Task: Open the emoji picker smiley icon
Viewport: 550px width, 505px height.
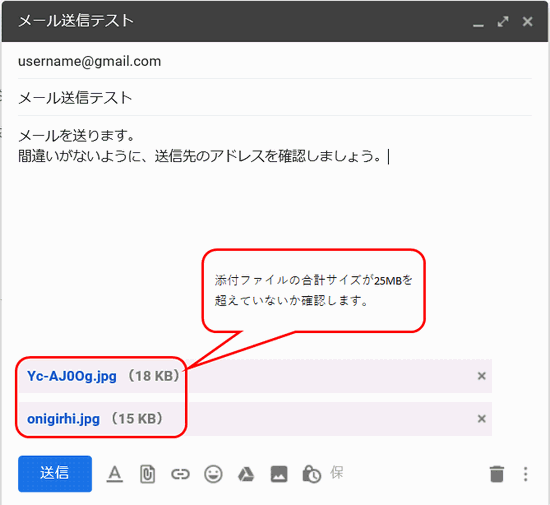Action: (213, 474)
